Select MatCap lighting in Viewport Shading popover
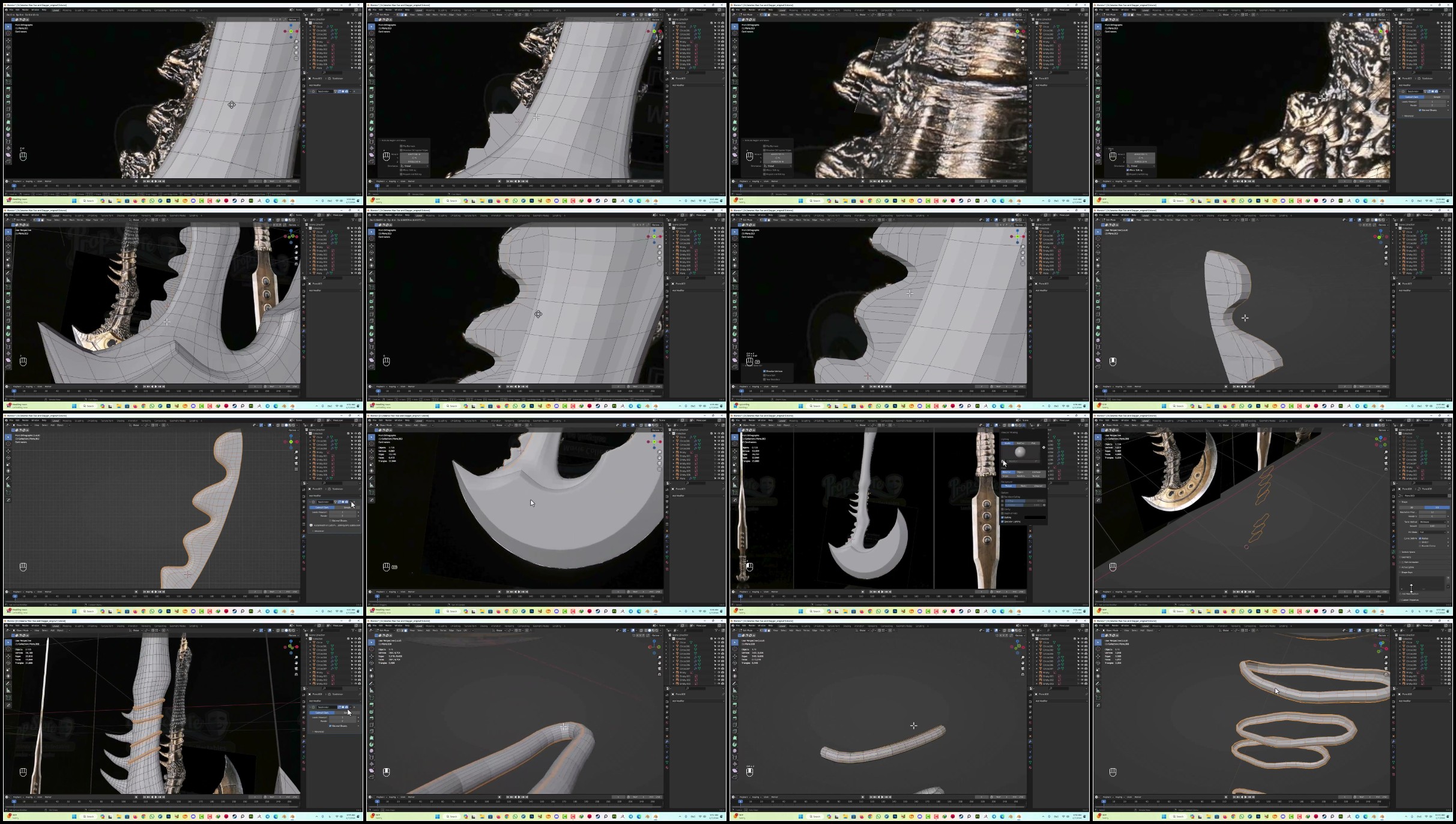 point(1021,444)
